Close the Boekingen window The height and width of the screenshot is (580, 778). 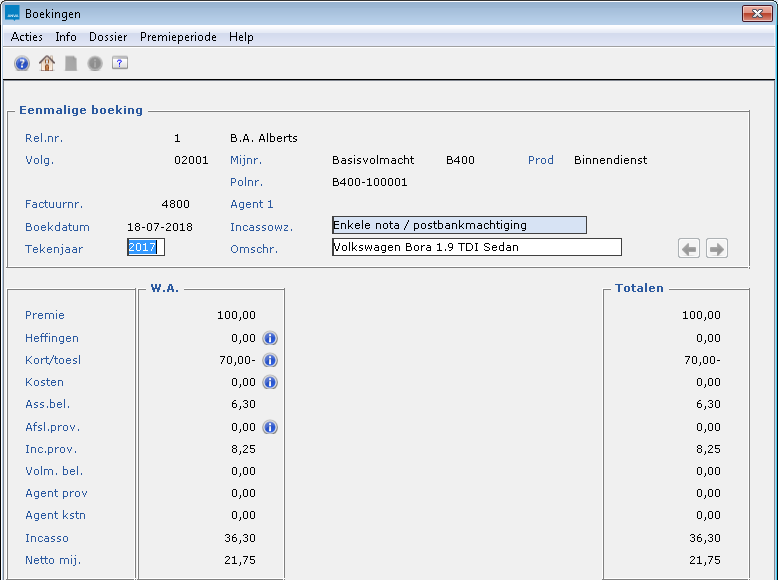[754, 13]
